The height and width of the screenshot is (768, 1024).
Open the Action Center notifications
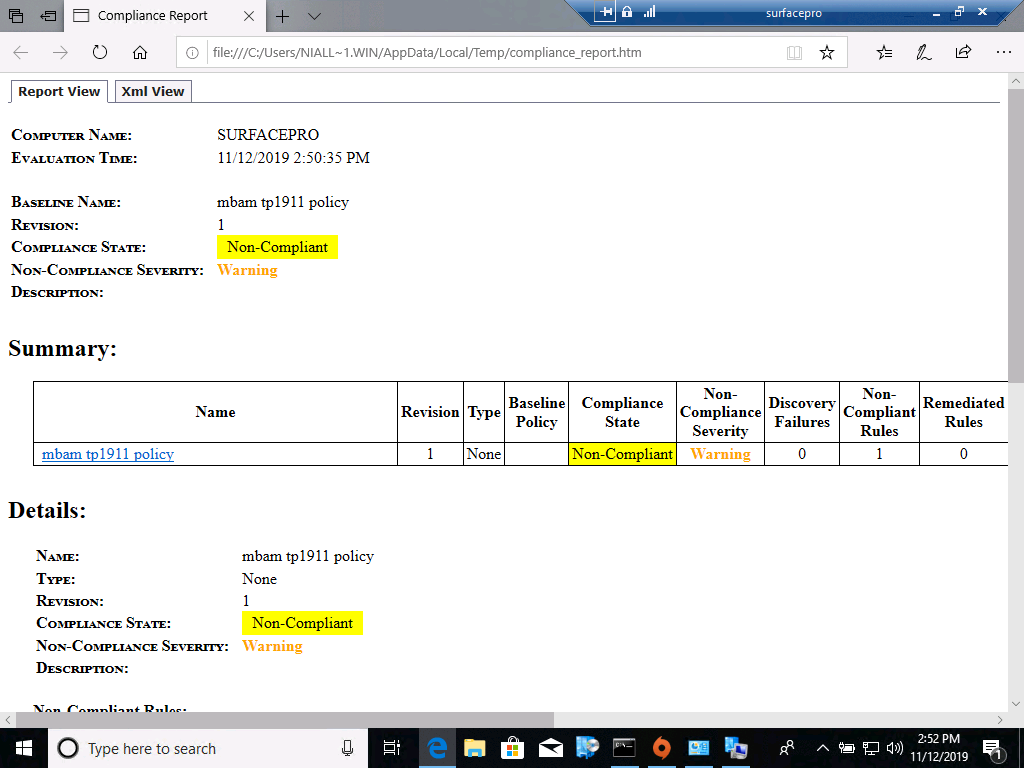993,750
